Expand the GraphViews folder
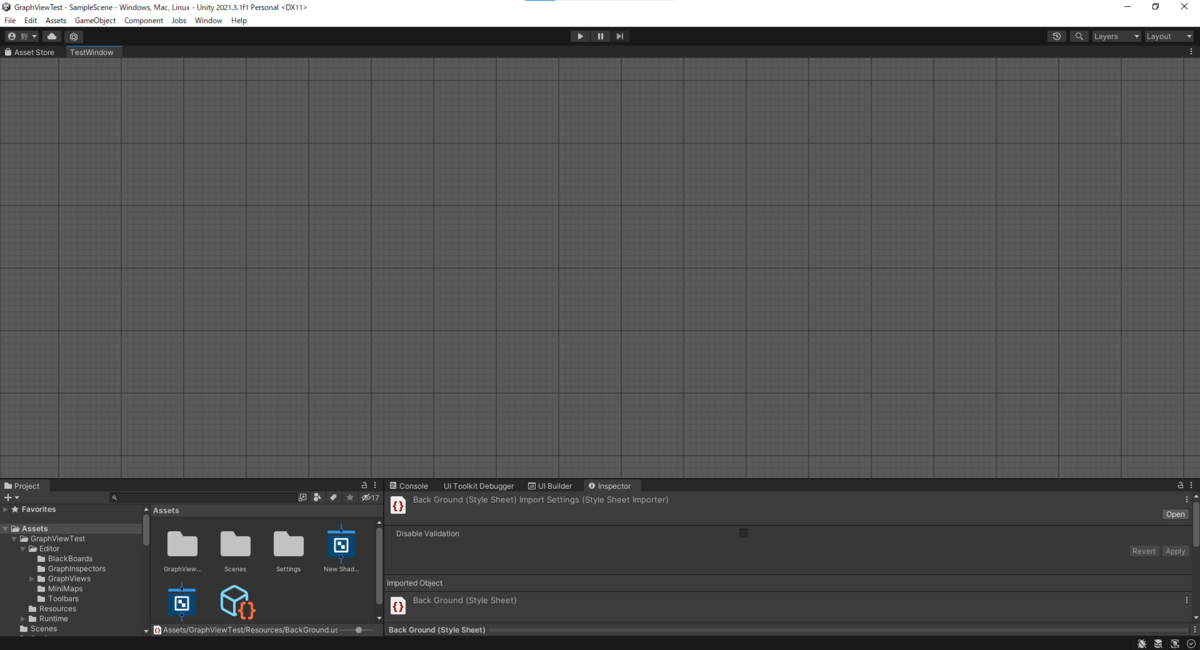The image size is (1200, 650). [x=30, y=578]
